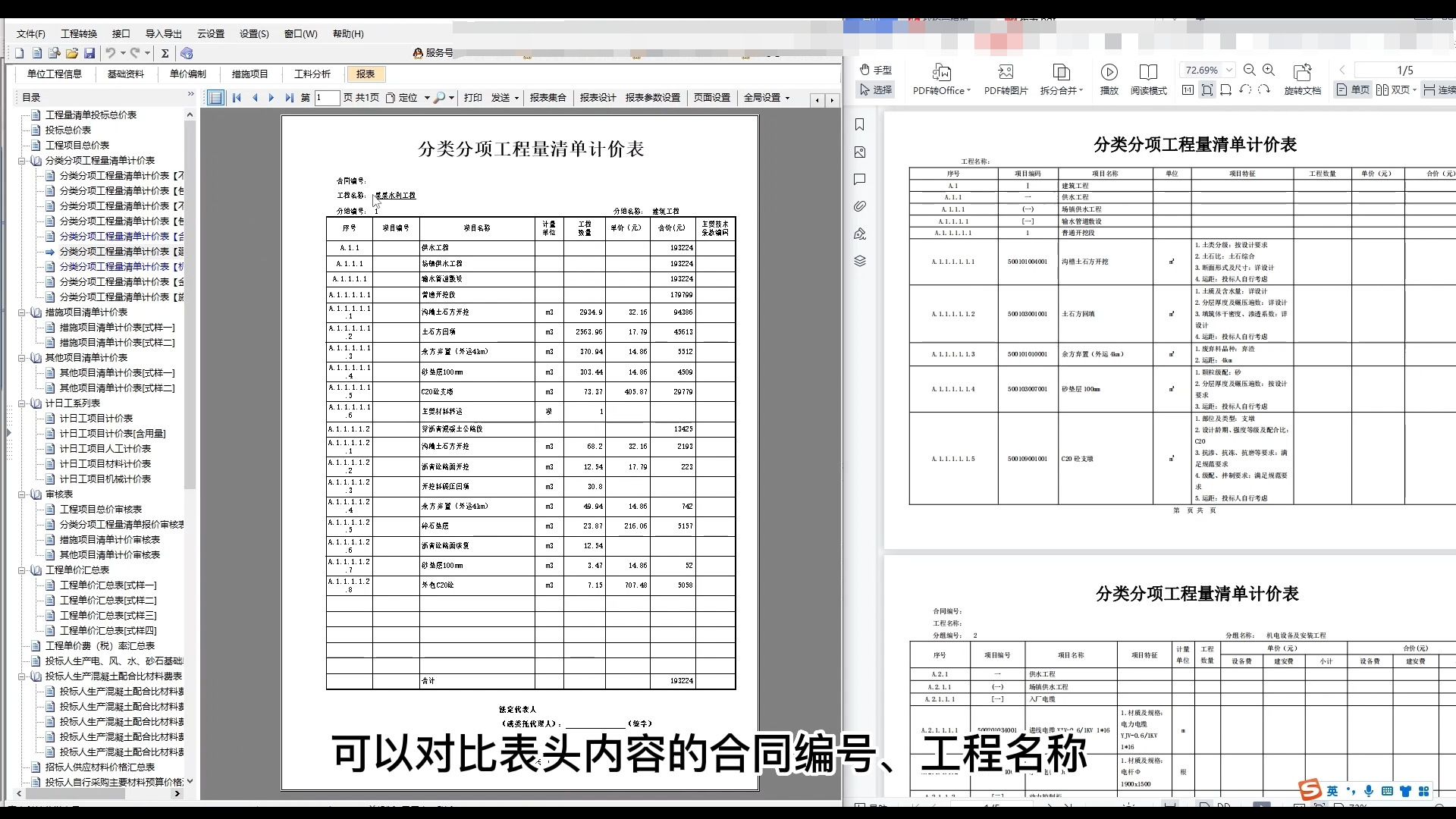
Task: Toggle fit page view in PDF viewer
Action: click(1207, 89)
